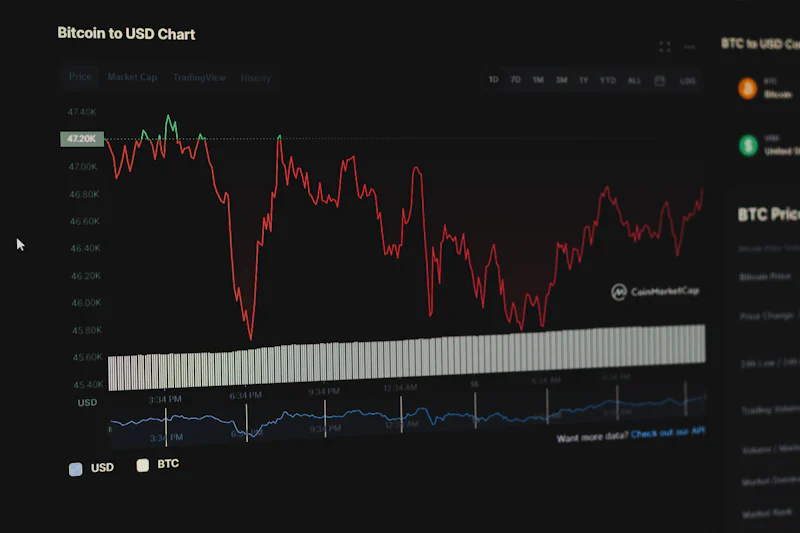Toggle LOG scale on the chart
The image size is (800, 533).
[688, 80]
